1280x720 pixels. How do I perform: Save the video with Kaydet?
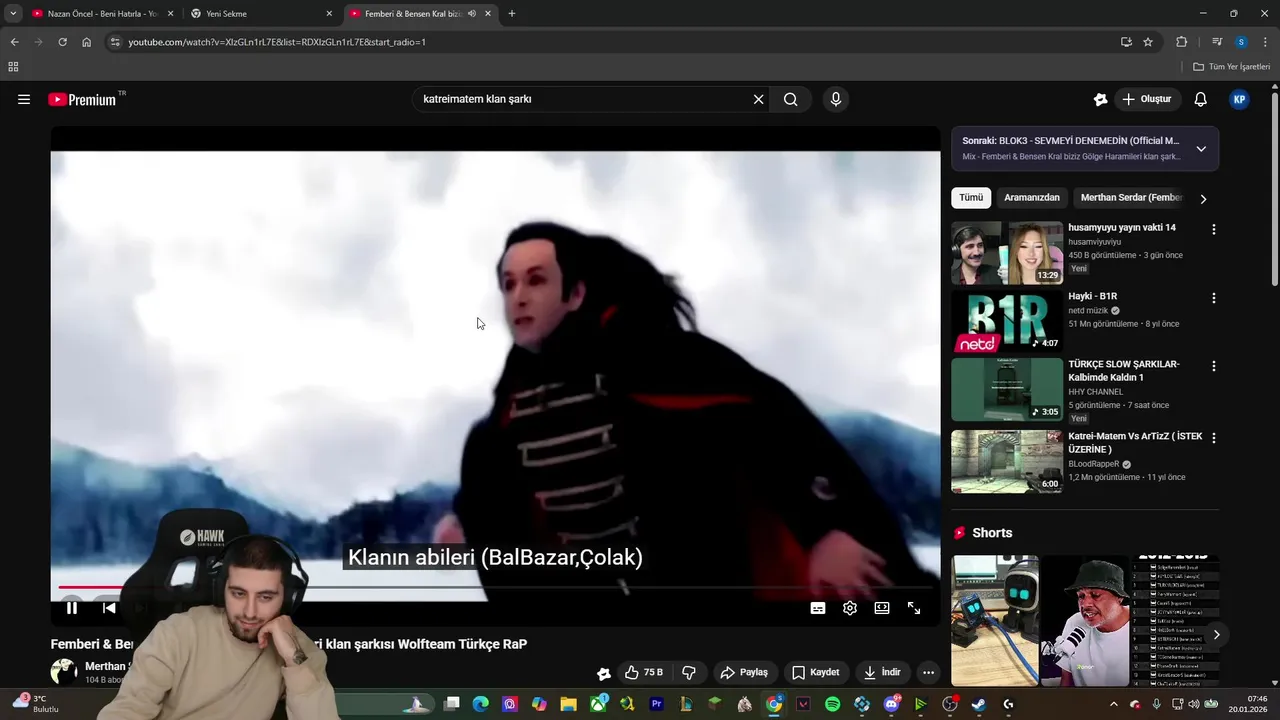pyautogui.click(x=816, y=673)
